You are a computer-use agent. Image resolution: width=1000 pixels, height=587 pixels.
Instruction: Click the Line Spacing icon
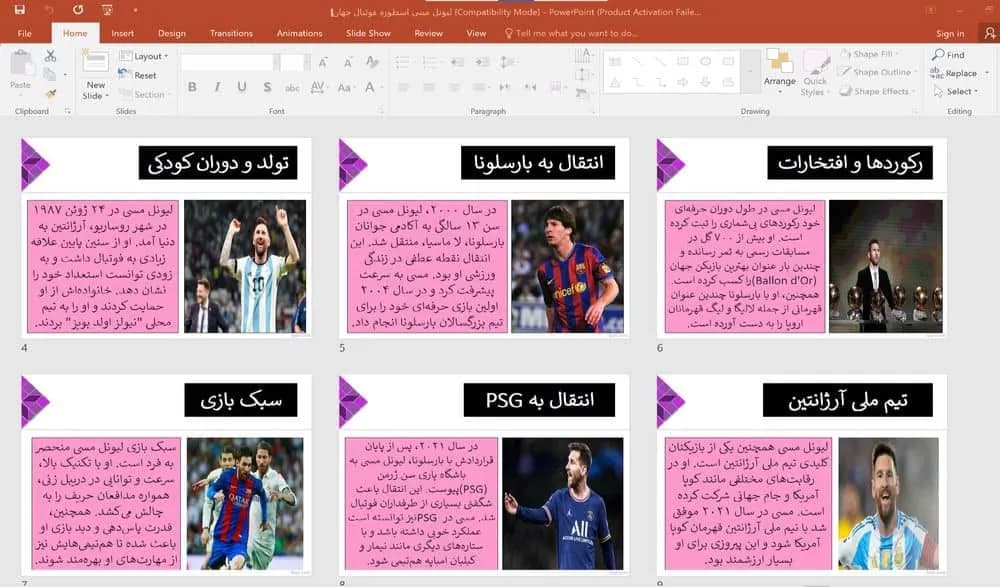coord(506,62)
